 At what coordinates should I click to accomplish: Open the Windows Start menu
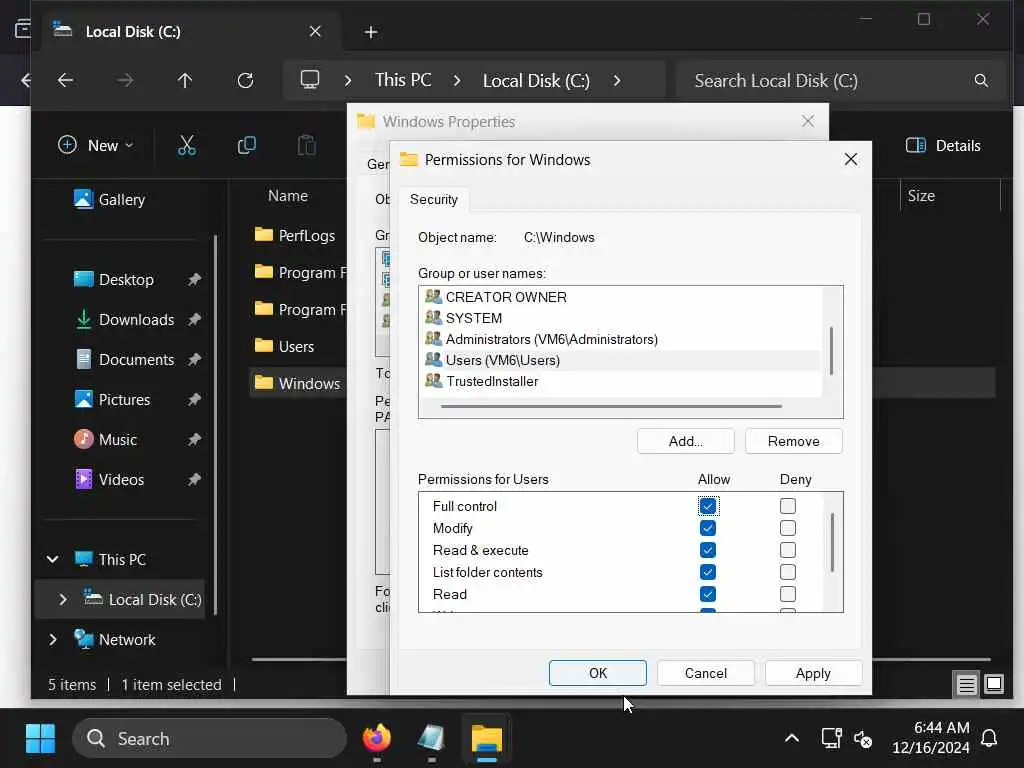(x=40, y=739)
